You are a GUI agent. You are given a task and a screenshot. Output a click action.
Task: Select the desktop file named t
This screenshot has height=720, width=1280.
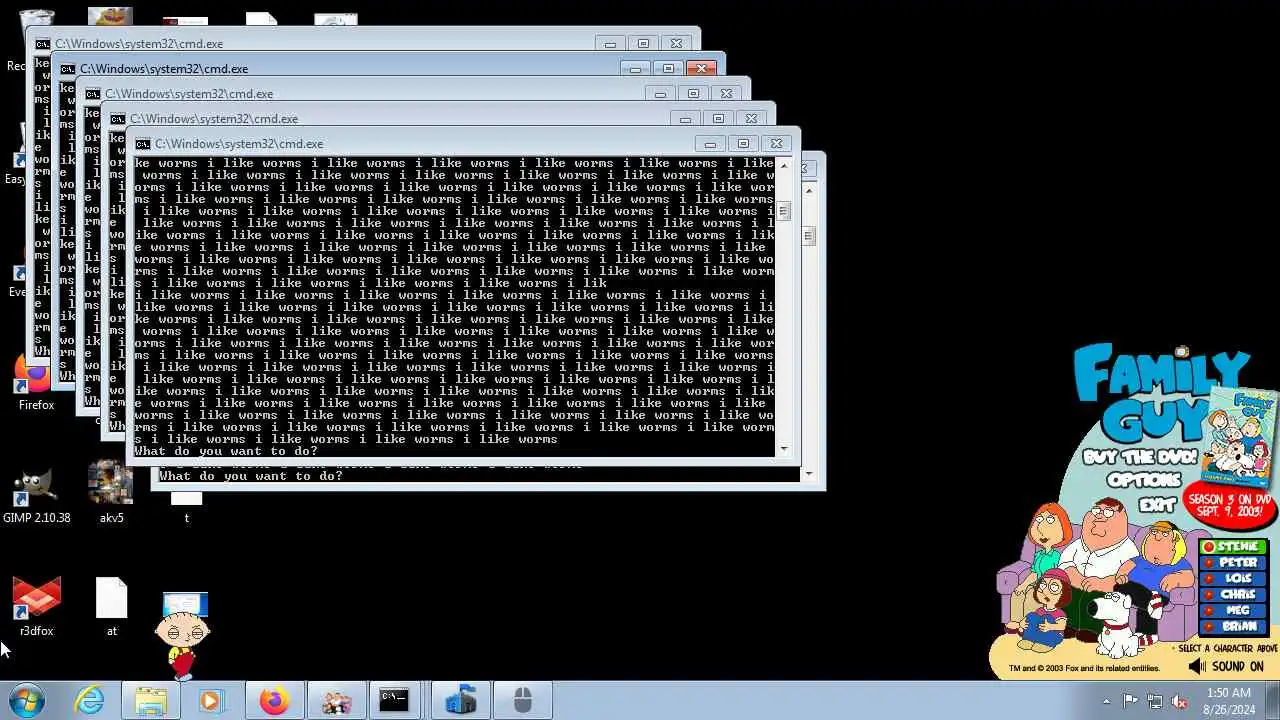coord(186,510)
